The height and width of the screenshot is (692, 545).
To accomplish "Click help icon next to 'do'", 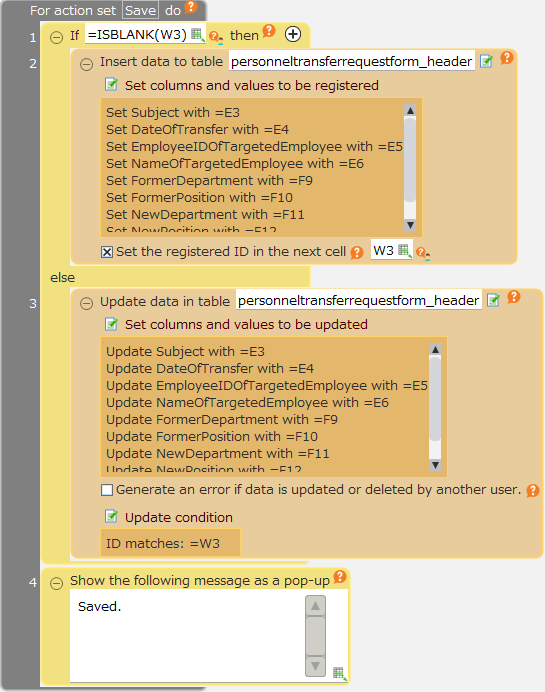I will click(191, 7).
